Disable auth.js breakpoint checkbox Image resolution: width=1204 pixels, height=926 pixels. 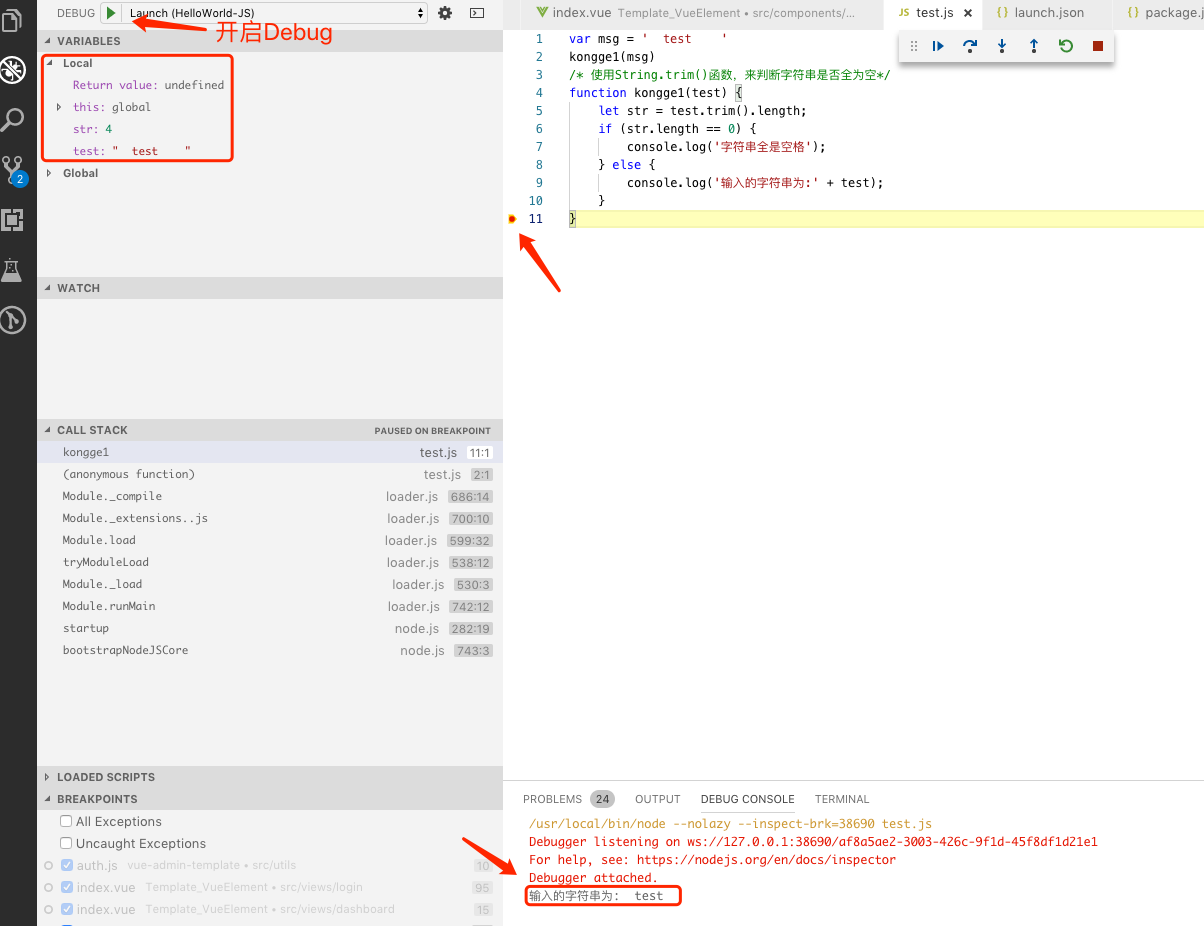tap(67, 865)
